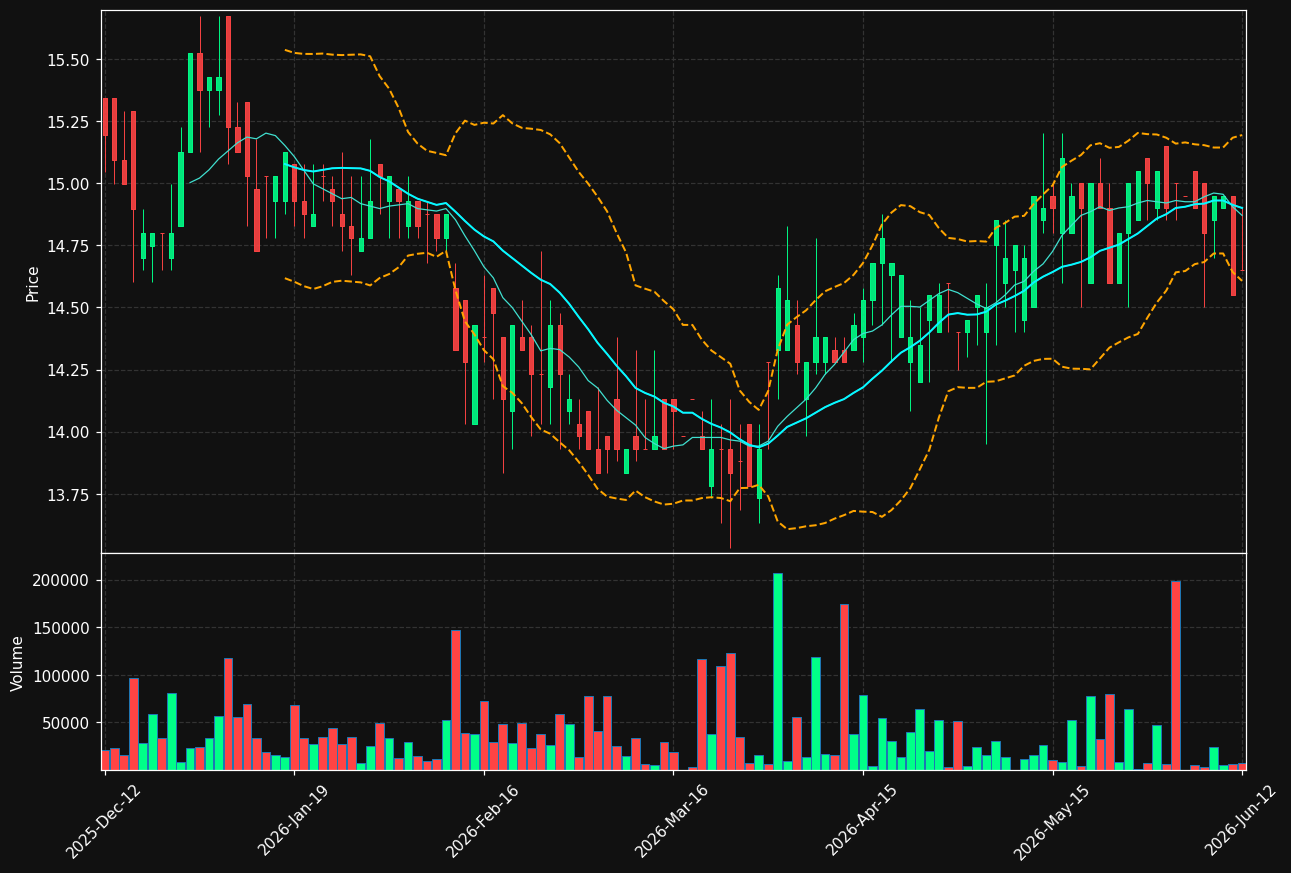Screen dimensions: 1291x873
Task: Click the red volume bar reaching 175000
Action: click(844, 687)
